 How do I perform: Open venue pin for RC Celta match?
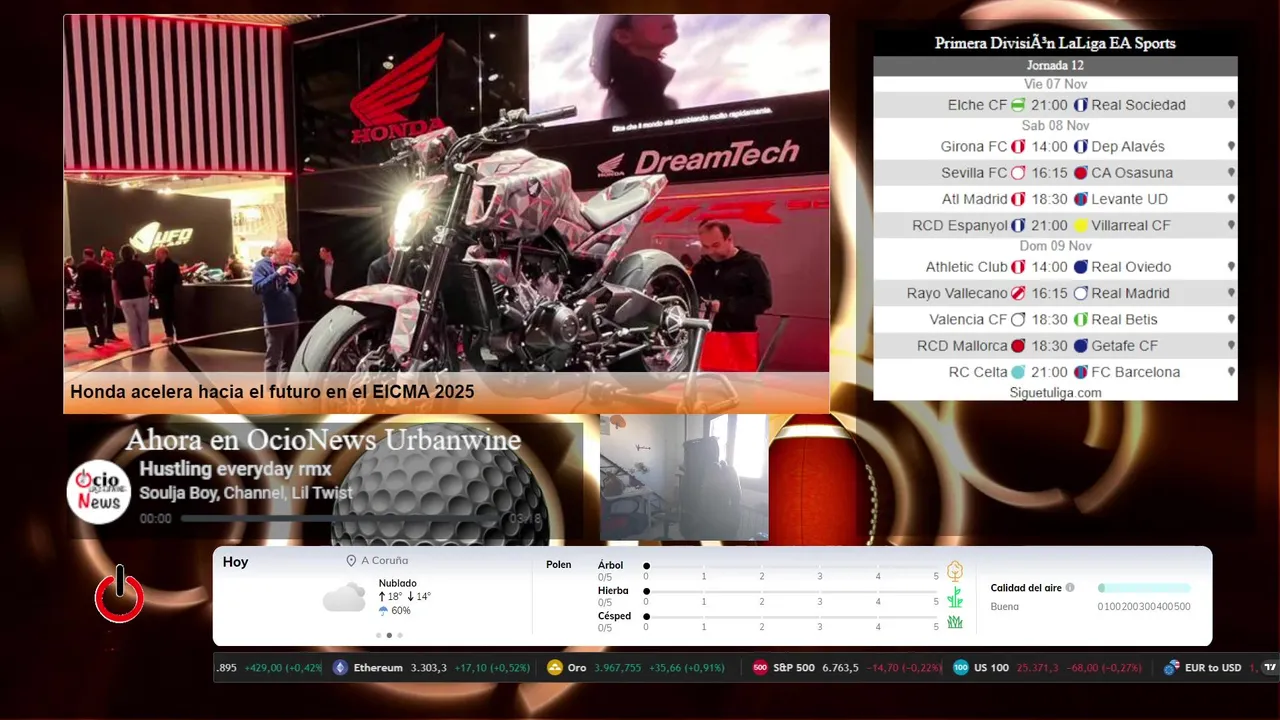1231,372
